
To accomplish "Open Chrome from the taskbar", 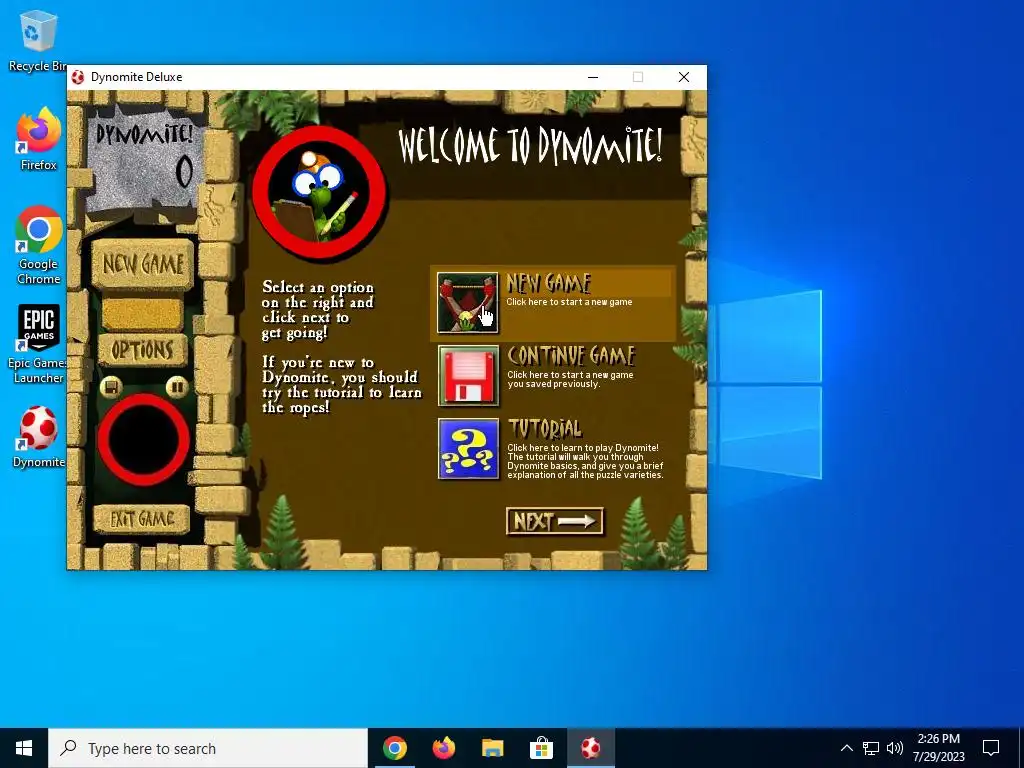I will pos(395,748).
